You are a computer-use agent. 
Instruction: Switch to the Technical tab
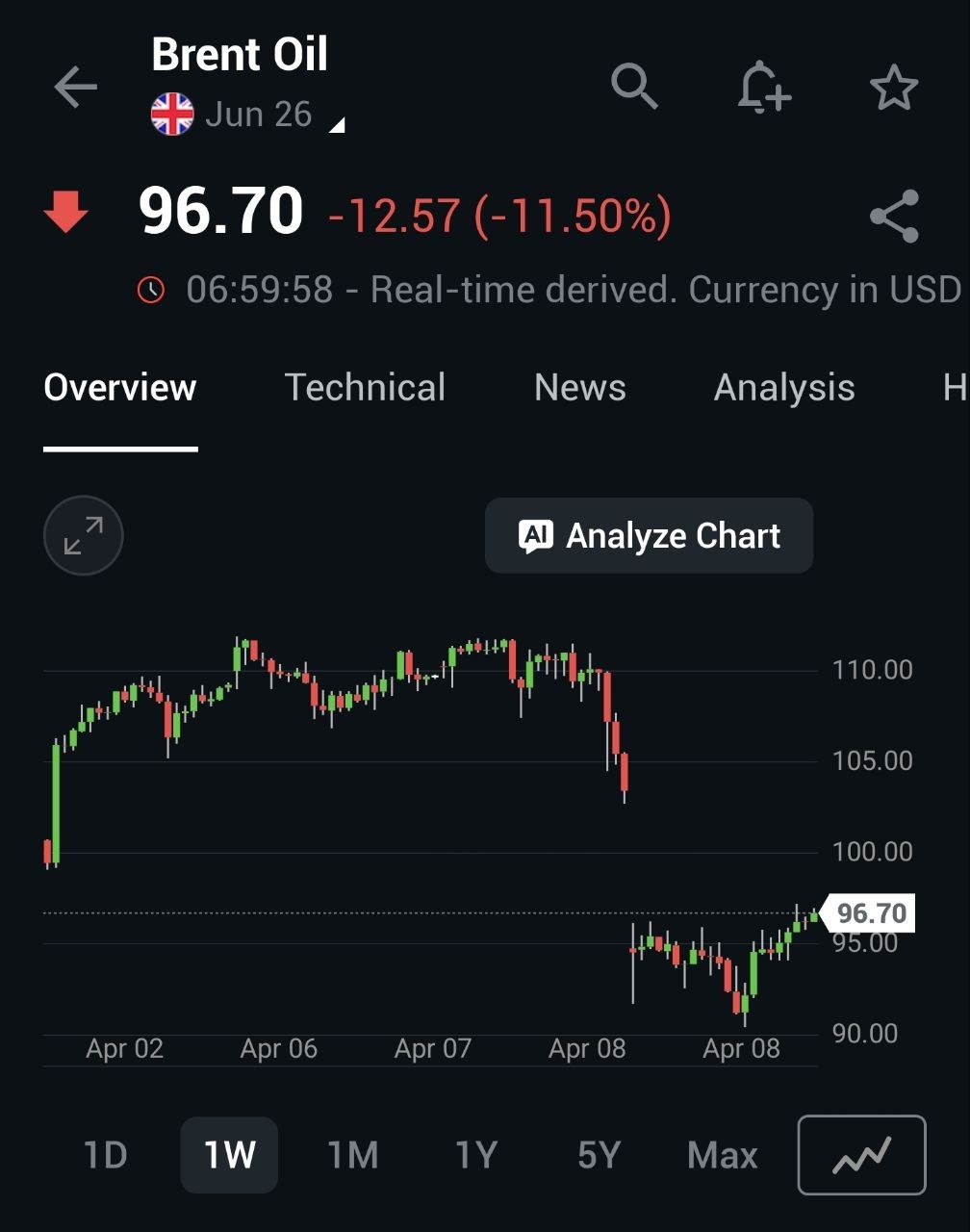(365, 387)
